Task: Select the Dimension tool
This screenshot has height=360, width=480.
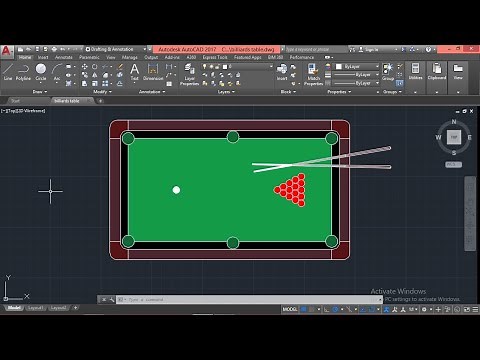Action: pyautogui.click(x=153, y=72)
